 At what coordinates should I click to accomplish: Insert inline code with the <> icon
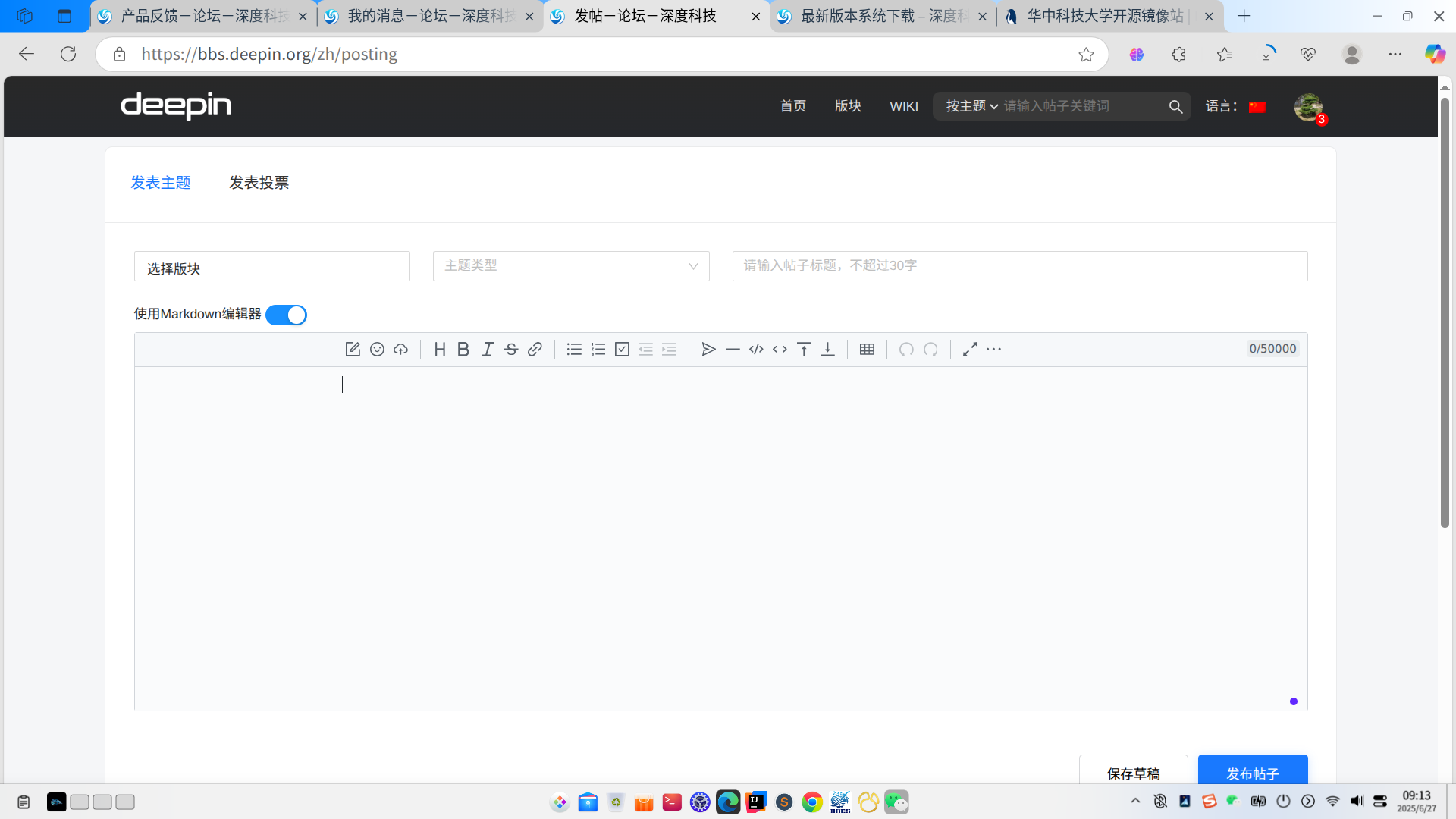coord(780,349)
